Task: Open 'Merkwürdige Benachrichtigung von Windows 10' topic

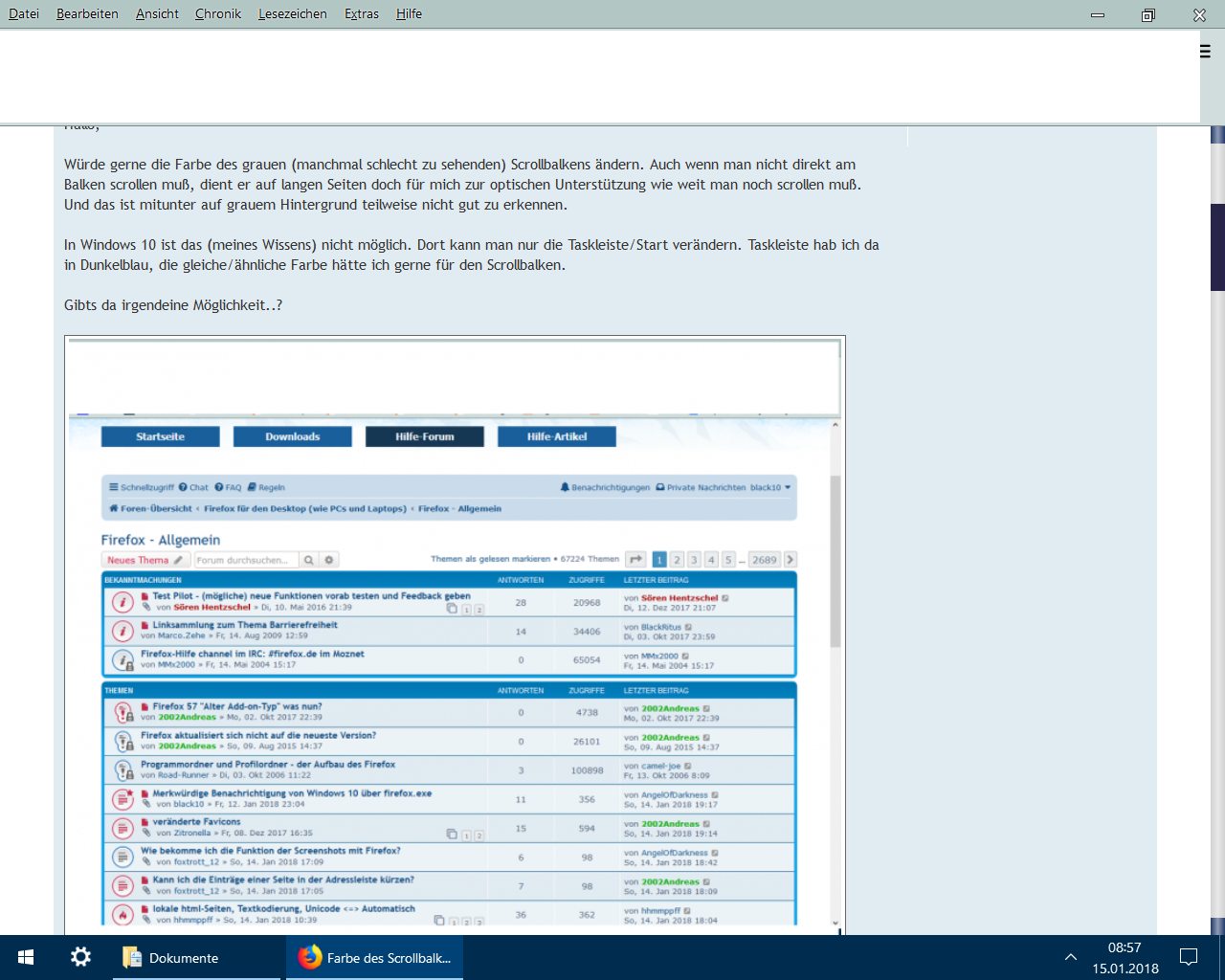Action: 292,792
